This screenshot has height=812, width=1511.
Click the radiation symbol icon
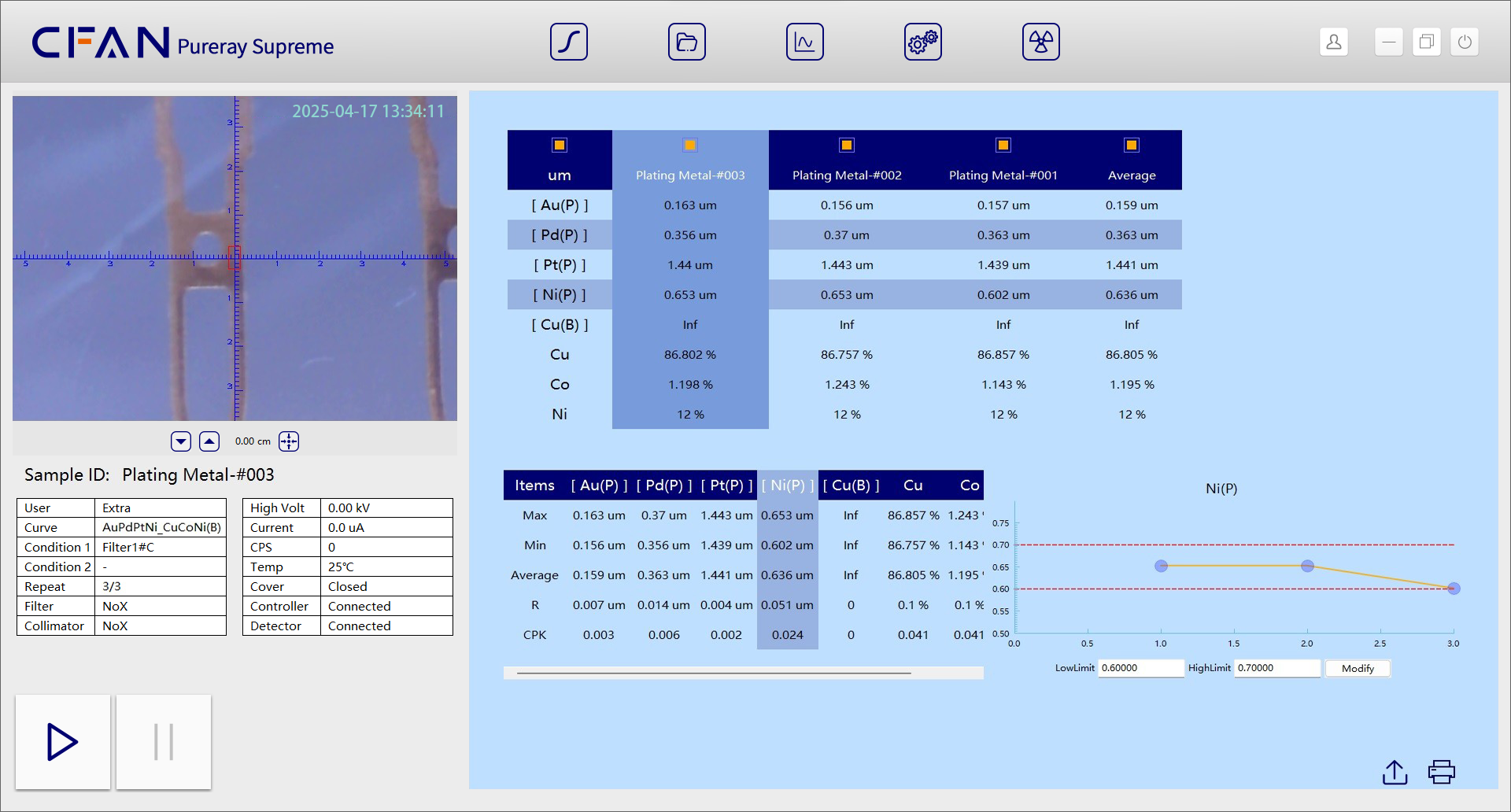[x=1040, y=42]
